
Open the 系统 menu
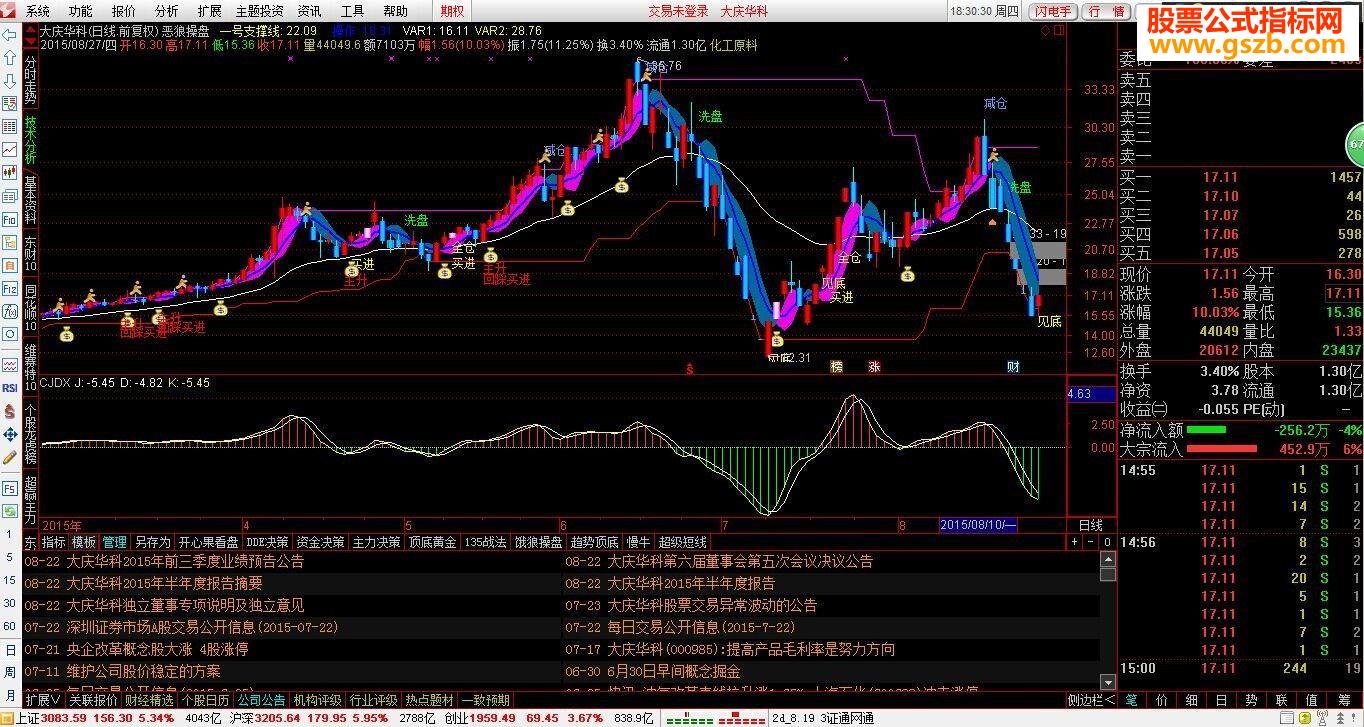tap(37, 11)
